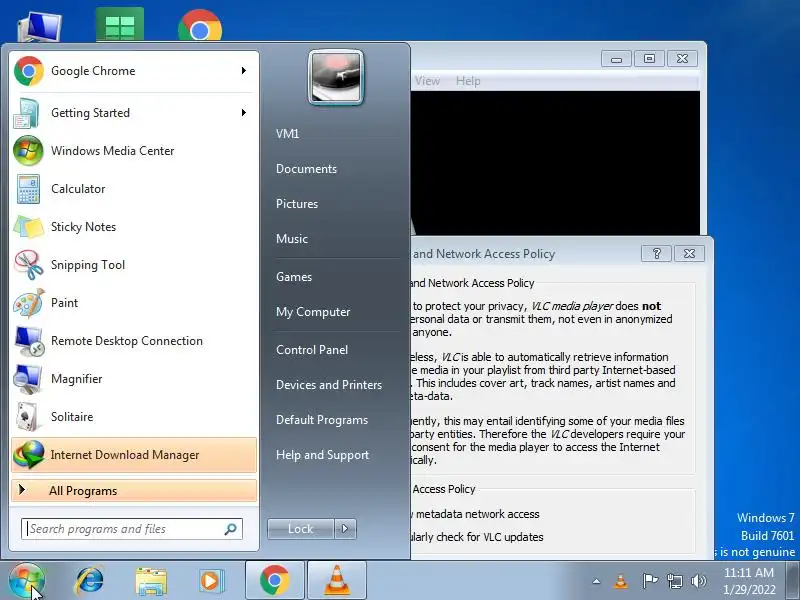Expand All Programs list

coord(134,490)
